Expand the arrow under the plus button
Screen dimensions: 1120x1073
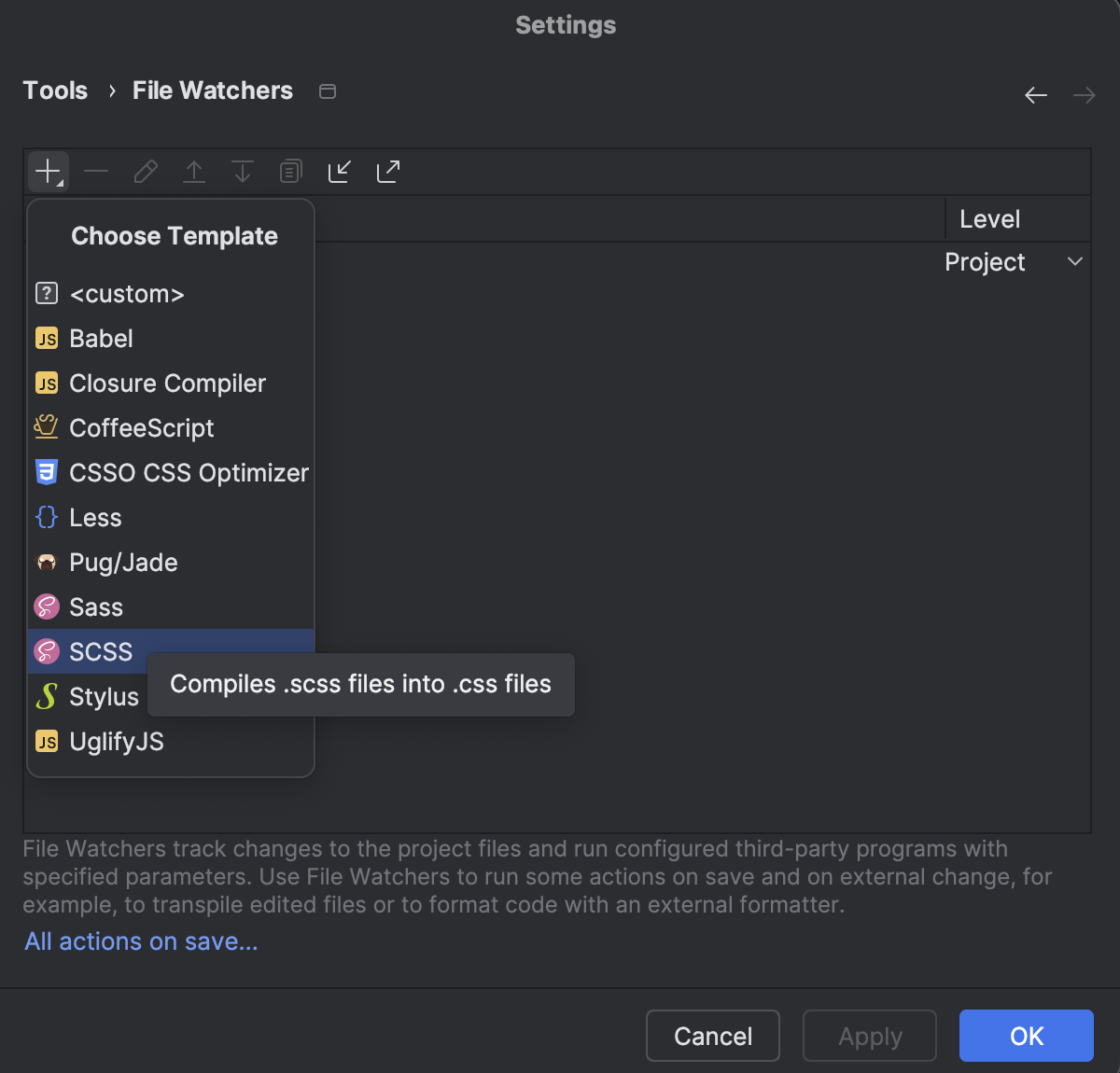[61, 184]
